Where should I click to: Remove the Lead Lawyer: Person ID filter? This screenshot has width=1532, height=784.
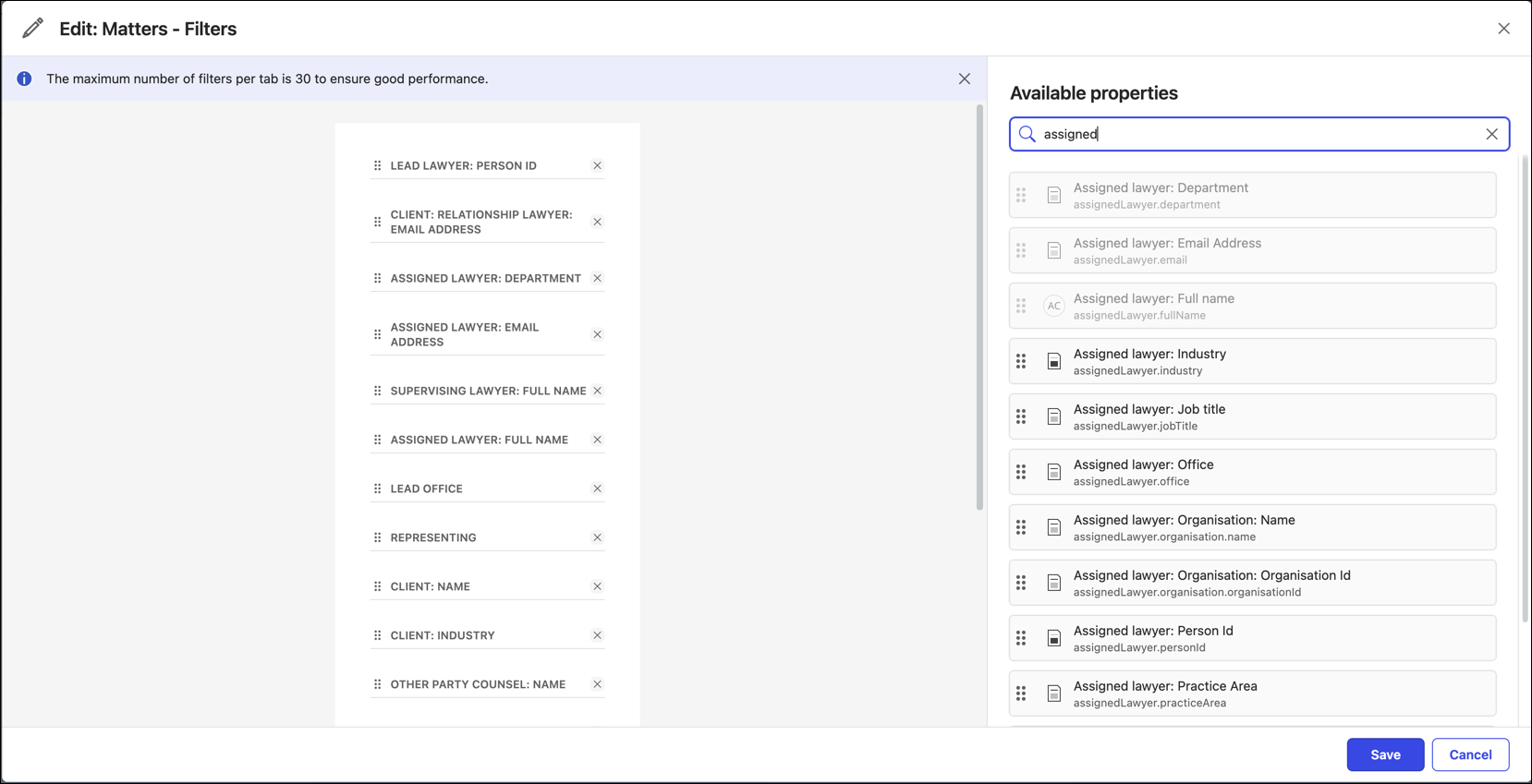tap(597, 165)
